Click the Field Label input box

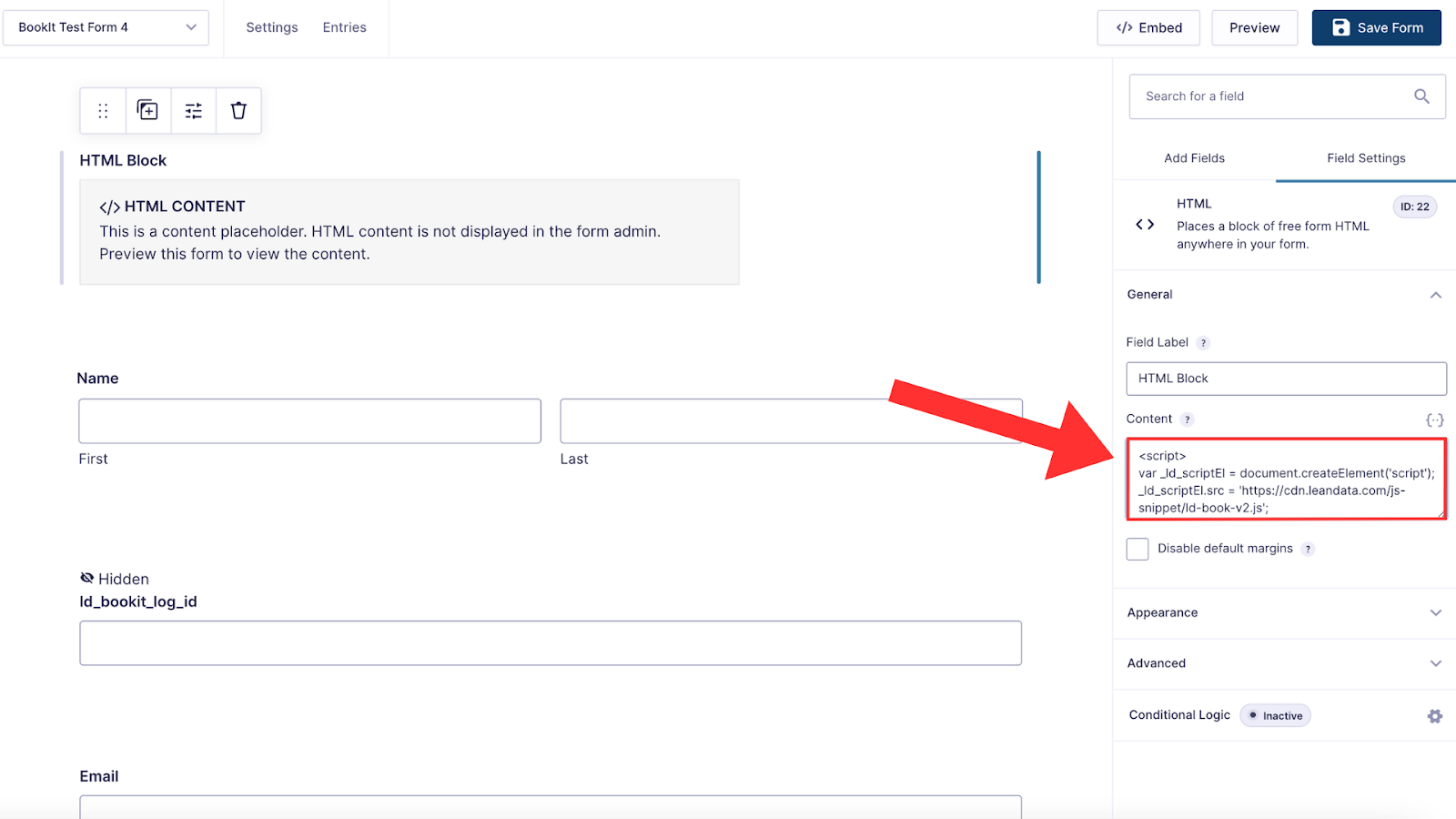point(1286,379)
